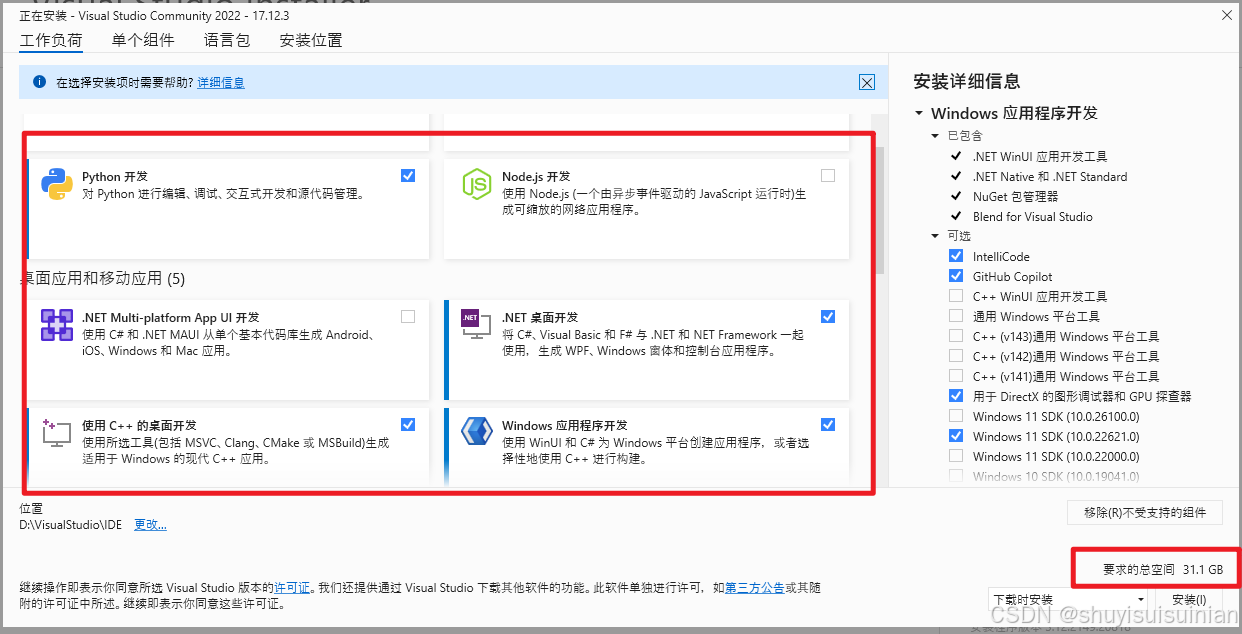Viewport: 1242px width, 634px height.
Task: Check Windows 11 SDK (10.0.26100.0)
Action: coord(956,416)
